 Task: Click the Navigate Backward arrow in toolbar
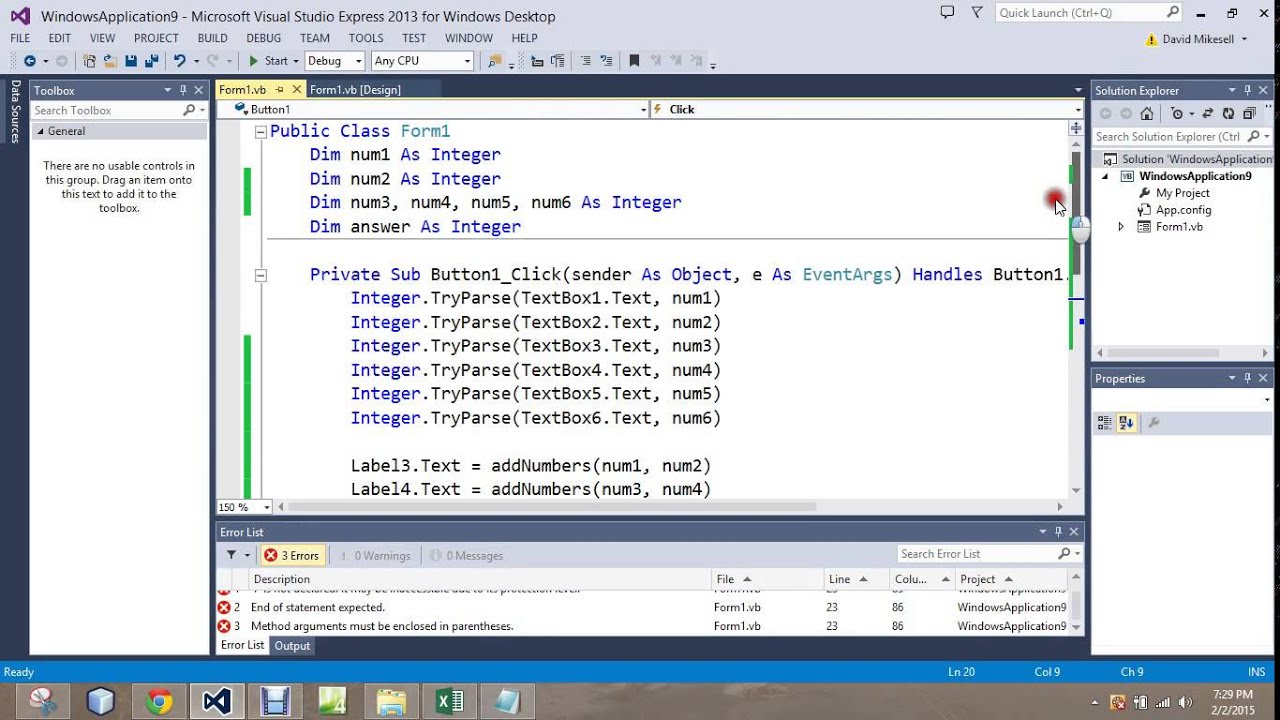[29, 61]
